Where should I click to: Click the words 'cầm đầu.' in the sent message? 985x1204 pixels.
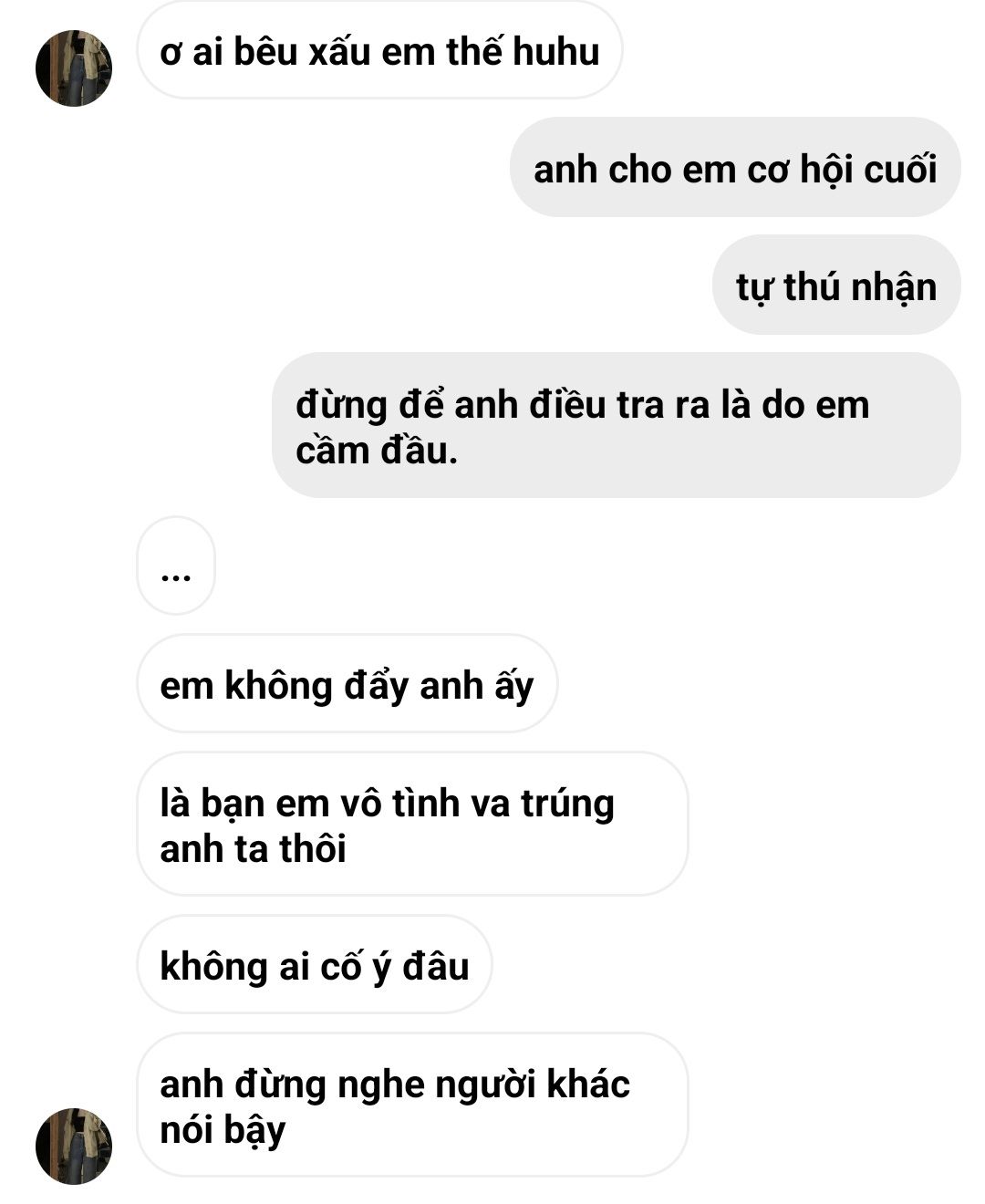pos(377,451)
